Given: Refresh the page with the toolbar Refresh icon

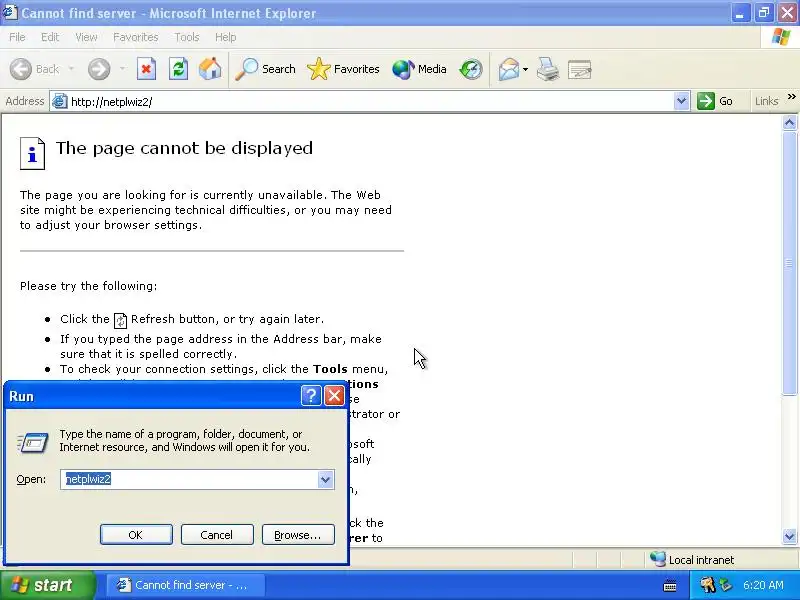Looking at the screenshot, I should tap(179, 69).
